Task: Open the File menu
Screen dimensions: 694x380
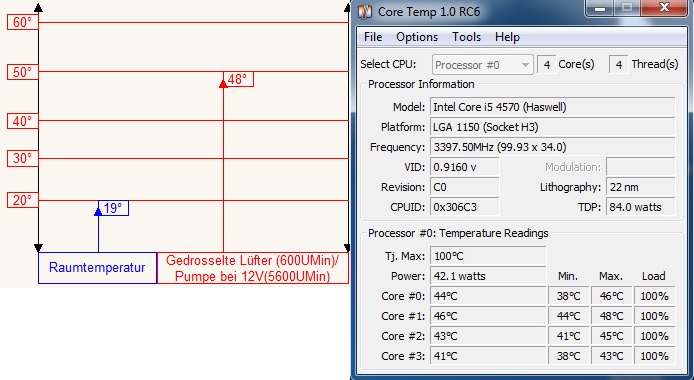Action: pyautogui.click(x=373, y=37)
